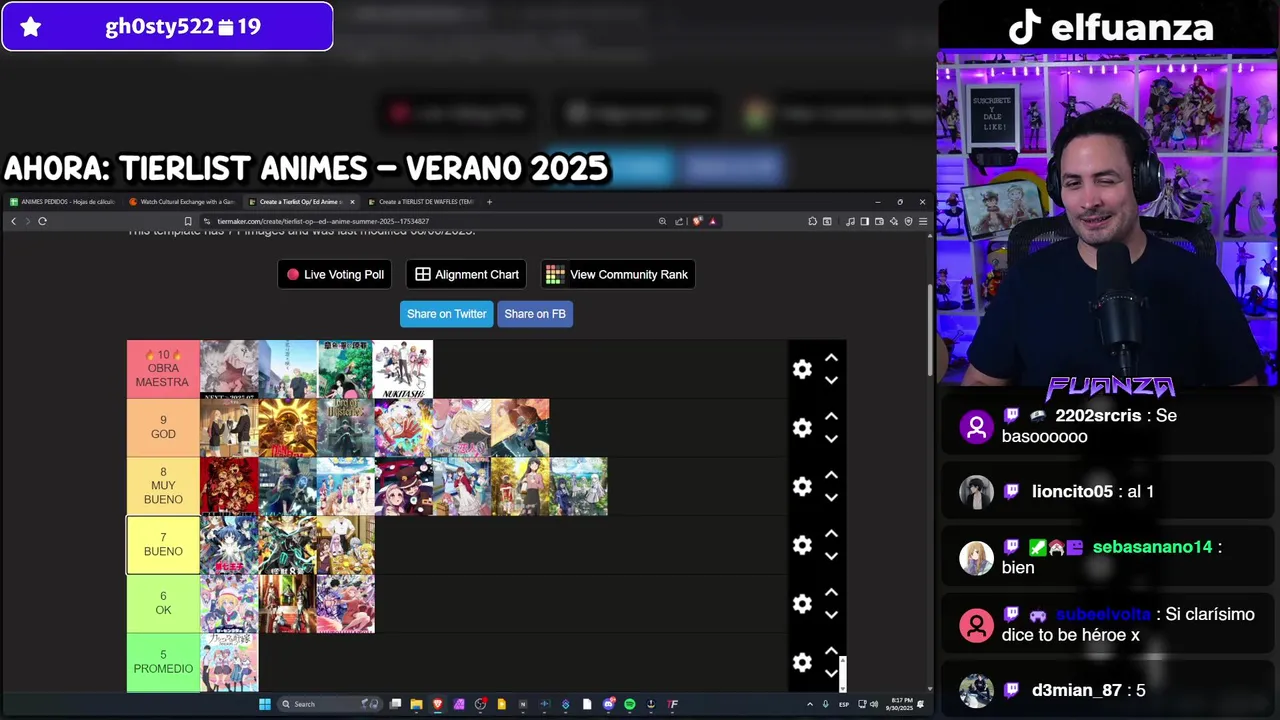Open File Explorer from taskbar
Viewport: 1280px width, 720px height.
point(416,704)
